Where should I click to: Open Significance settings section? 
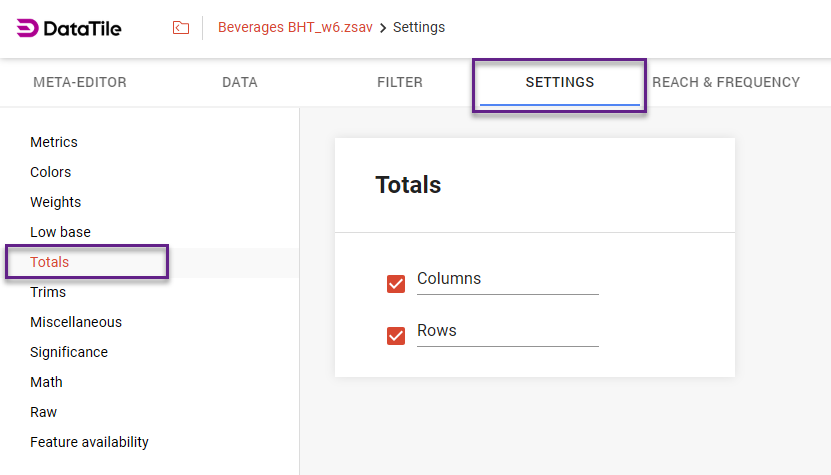coord(69,352)
